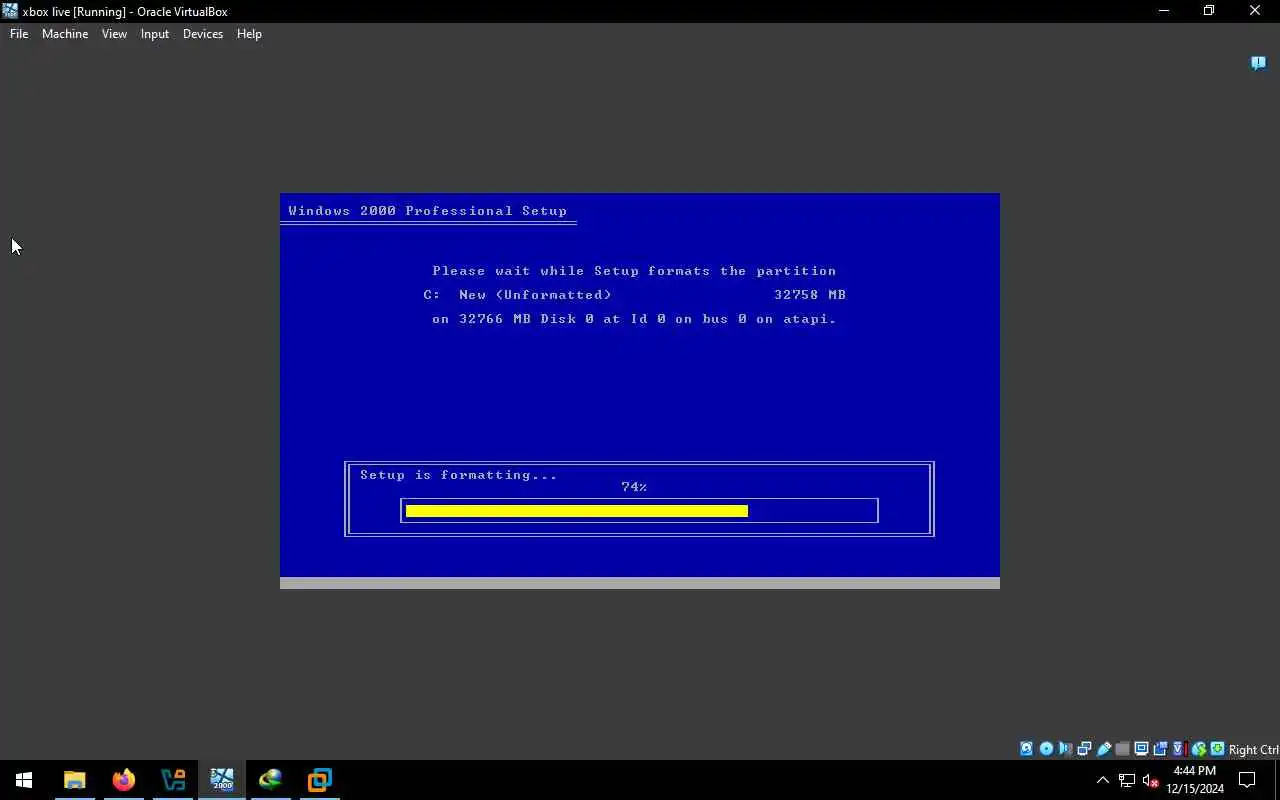Click the display indicator icon
1280x800 pixels.
[1141, 749]
